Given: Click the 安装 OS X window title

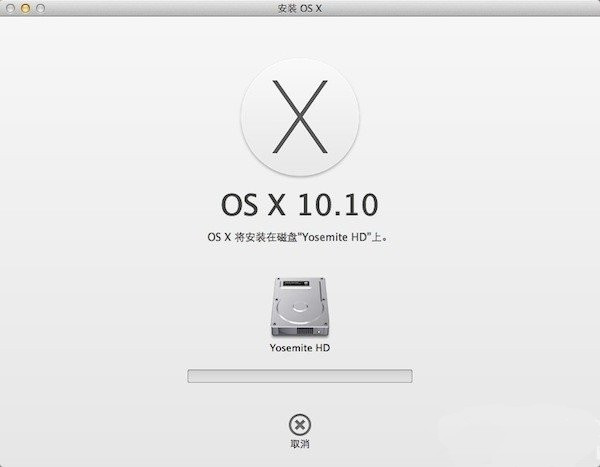Looking at the screenshot, I should pos(300,8).
